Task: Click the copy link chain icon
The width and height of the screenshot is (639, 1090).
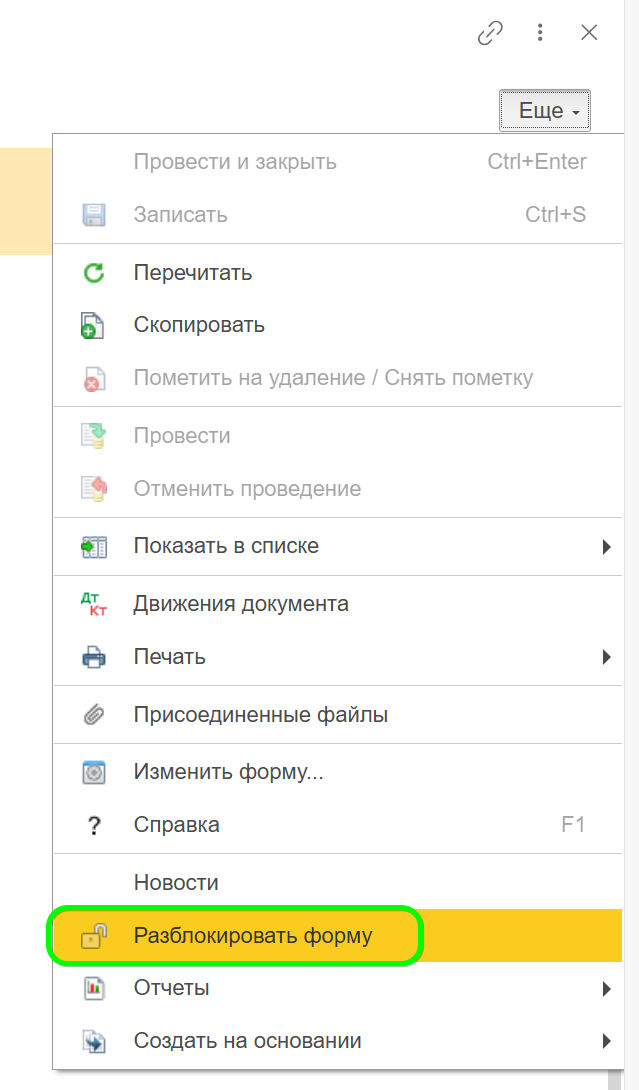Action: [490, 33]
